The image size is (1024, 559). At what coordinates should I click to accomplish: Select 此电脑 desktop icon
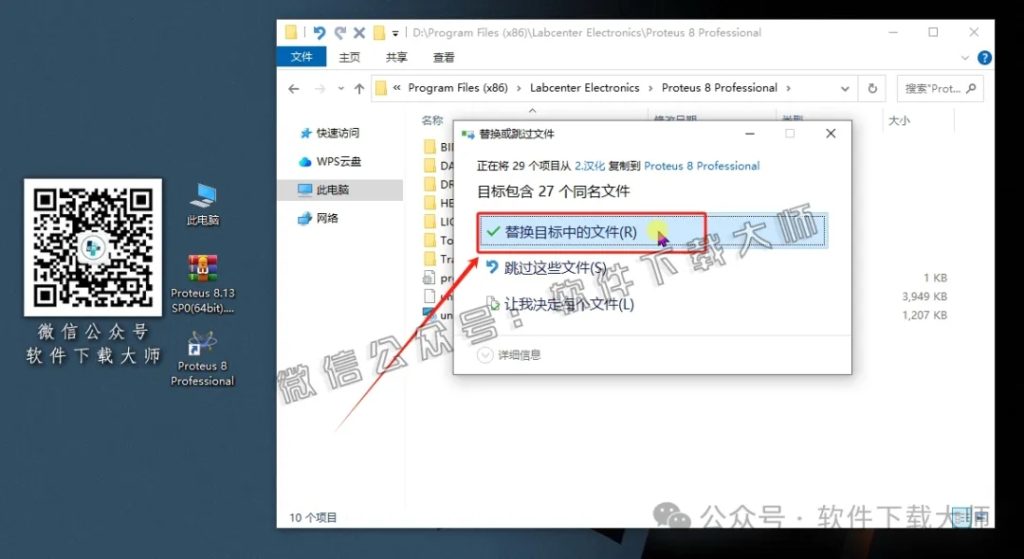(x=203, y=204)
